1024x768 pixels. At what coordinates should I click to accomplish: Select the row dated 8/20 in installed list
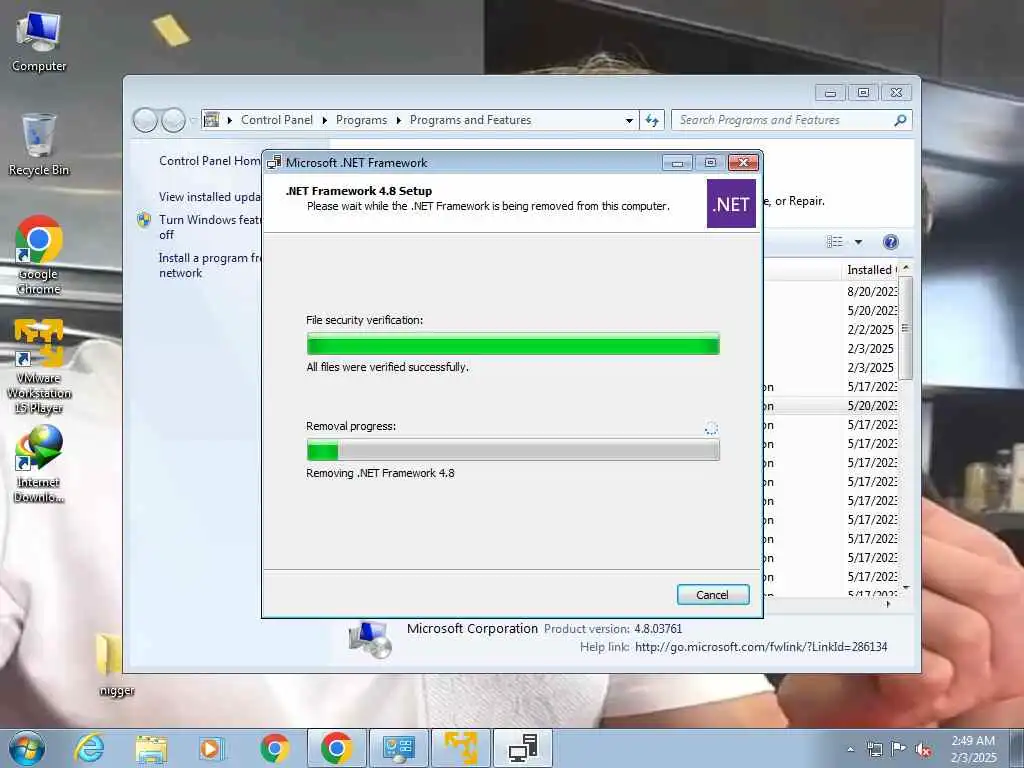[x=833, y=291]
